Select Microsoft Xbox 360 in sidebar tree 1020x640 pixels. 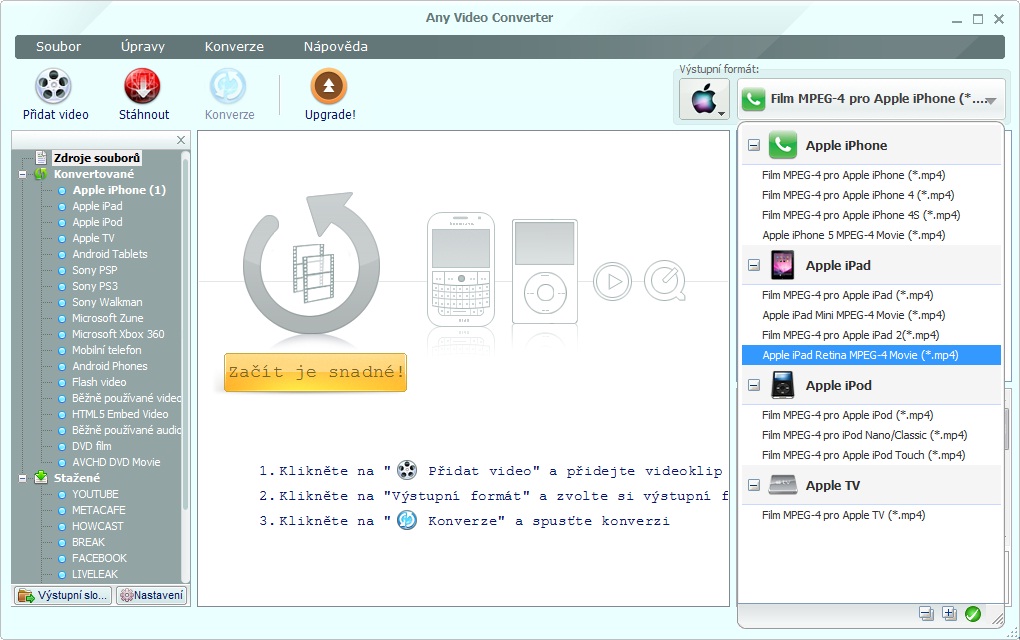pos(118,334)
